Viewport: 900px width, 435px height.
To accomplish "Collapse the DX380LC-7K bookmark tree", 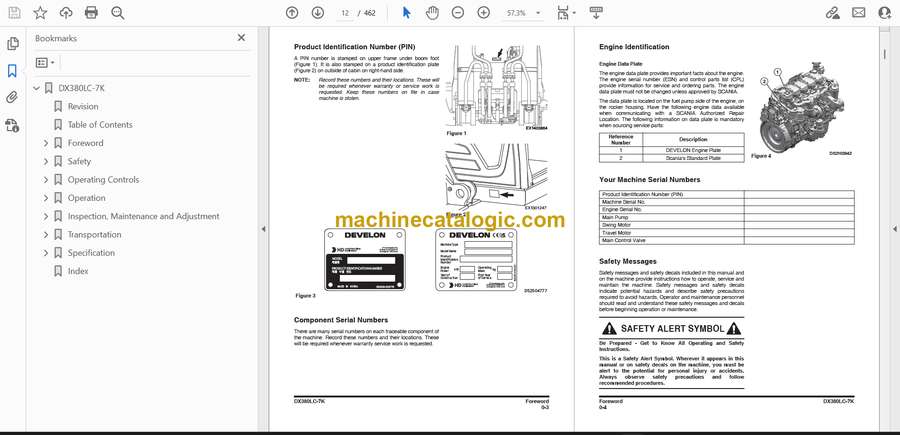I will tap(37, 88).
